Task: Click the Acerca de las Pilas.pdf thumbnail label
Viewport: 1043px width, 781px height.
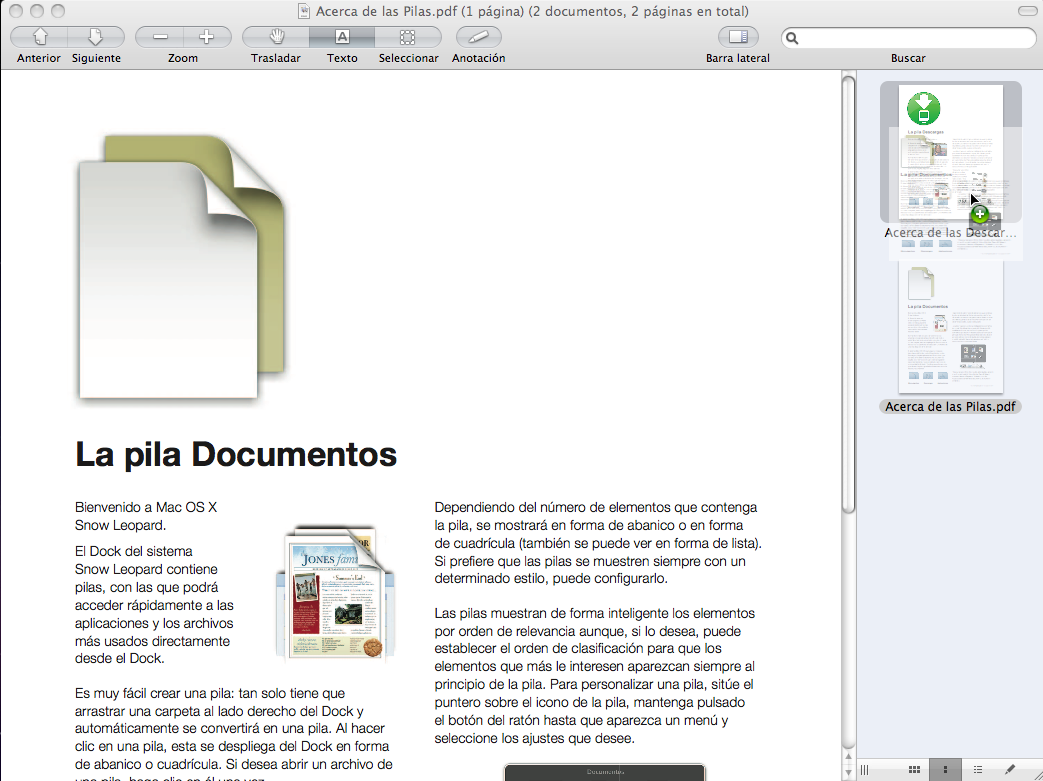Action: click(x=950, y=406)
